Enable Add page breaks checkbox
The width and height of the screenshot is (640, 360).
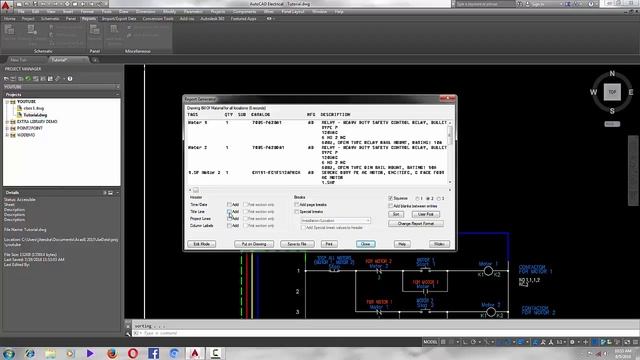tap(297, 204)
